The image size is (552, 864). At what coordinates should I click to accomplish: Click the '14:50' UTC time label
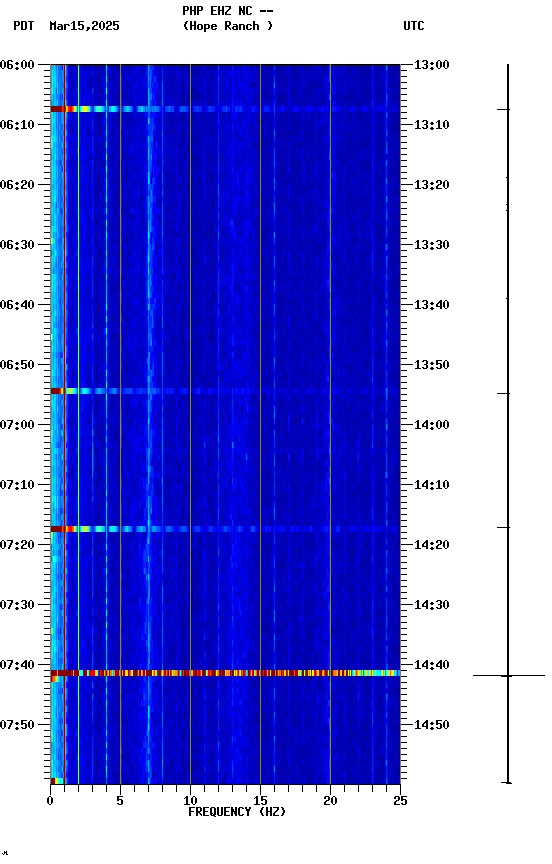(432, 726)
